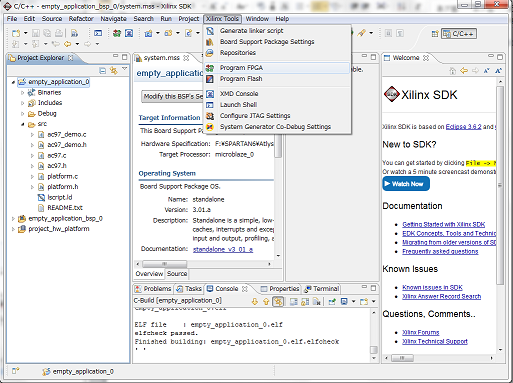Image resolution: width=513 pixels, height=383 pixels.
Task: Click the XMD Console toolbar icon
Action: pyautogui.click(x=129, y=33)
